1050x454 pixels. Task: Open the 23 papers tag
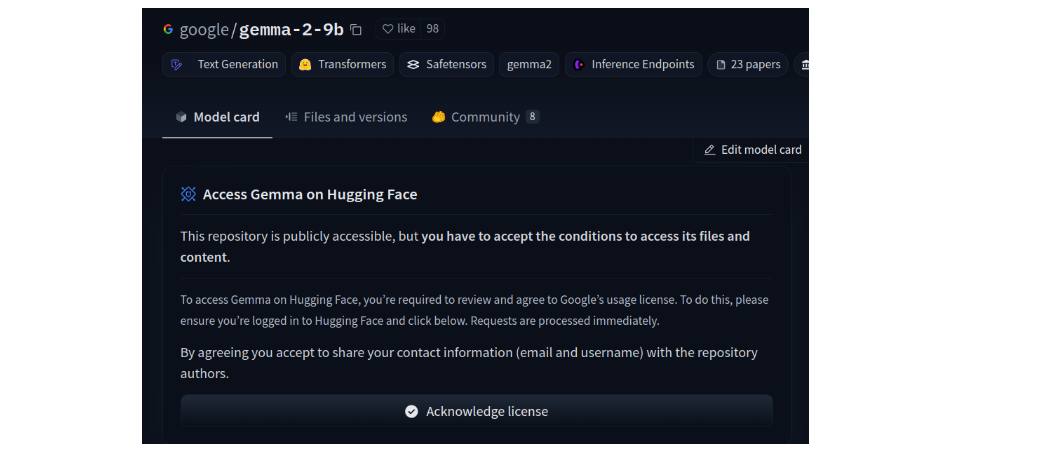click(x=748, y=64)
